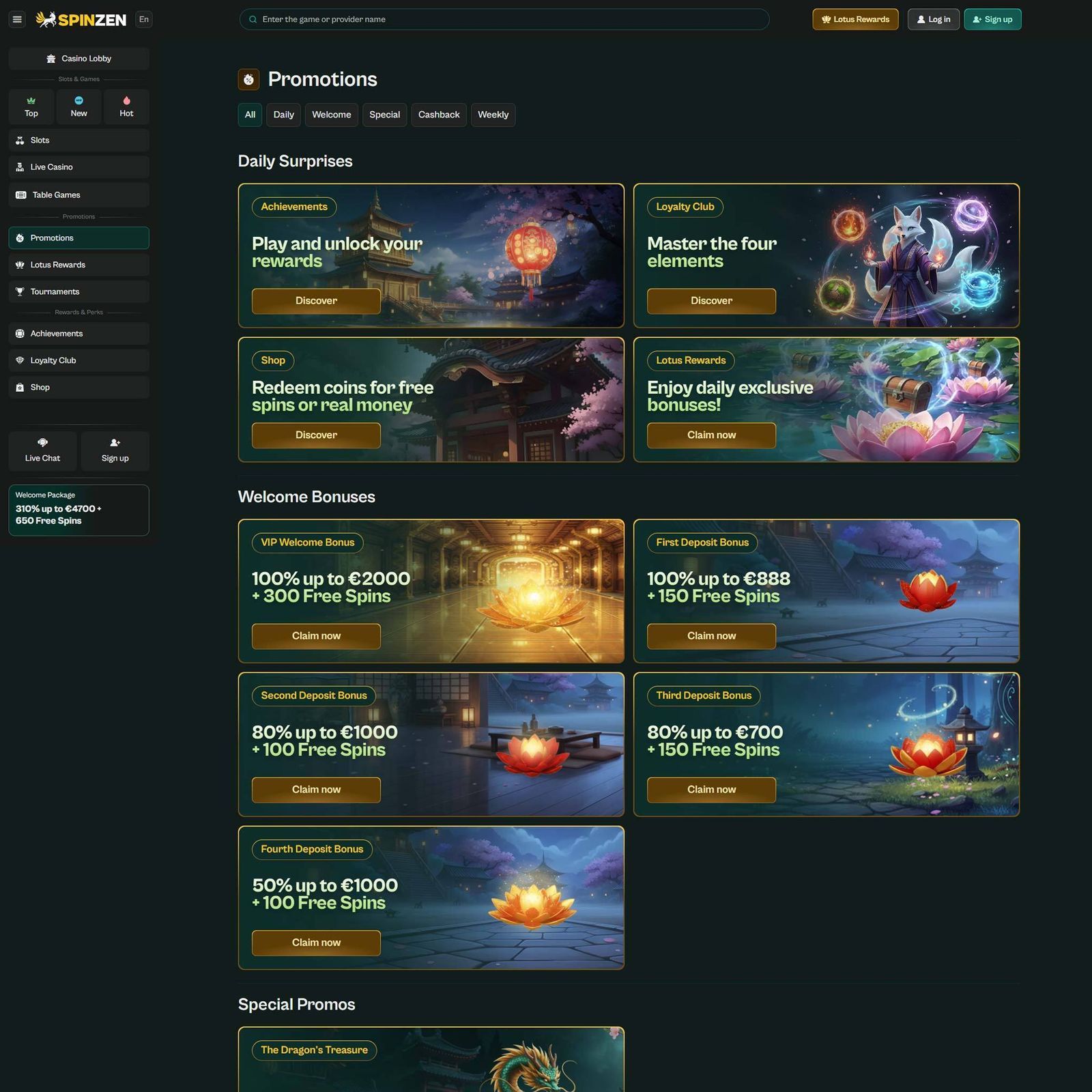The image size is (1092, 1092).
Task: Claim the VIP Welcome Bonus
Action: click(x=316, y=636)
